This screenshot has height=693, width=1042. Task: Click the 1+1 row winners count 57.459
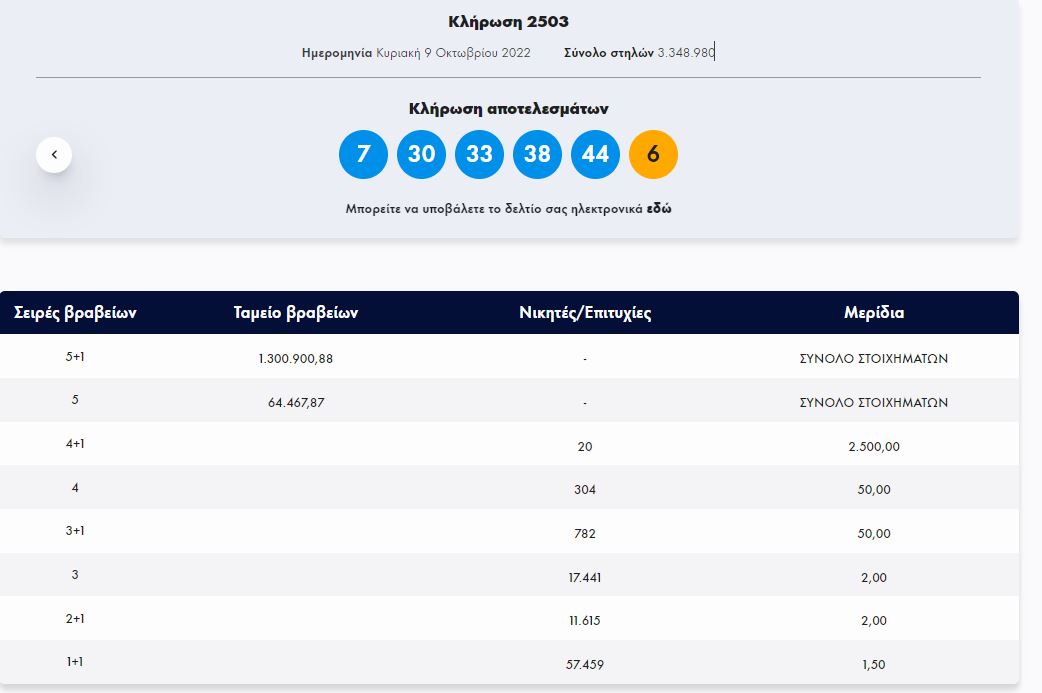click(x=585, y=664)
